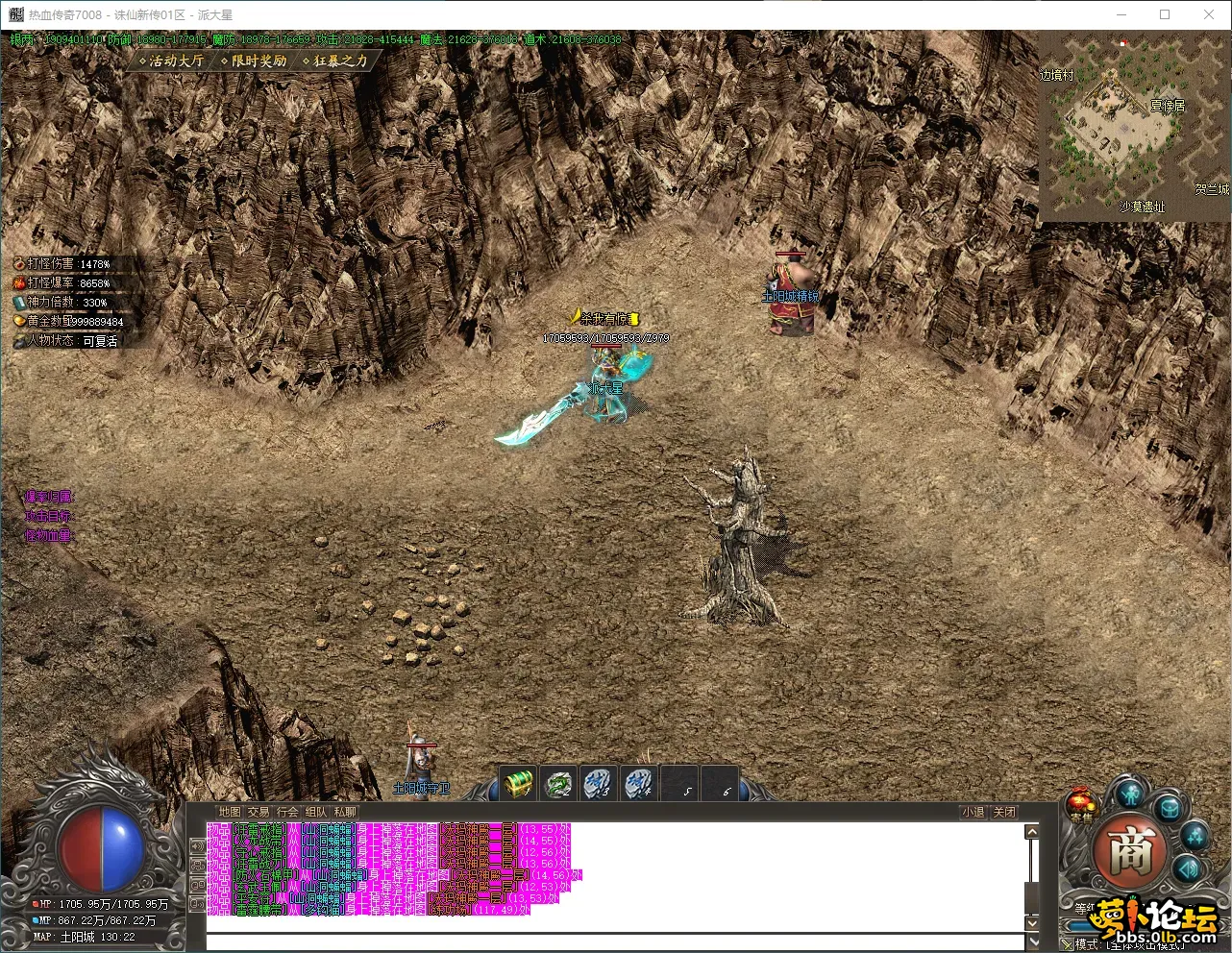This screenshot has height=953, width=1232.
Task: Click the 打怪伤害 stat icon
Action: coord(19,263)
